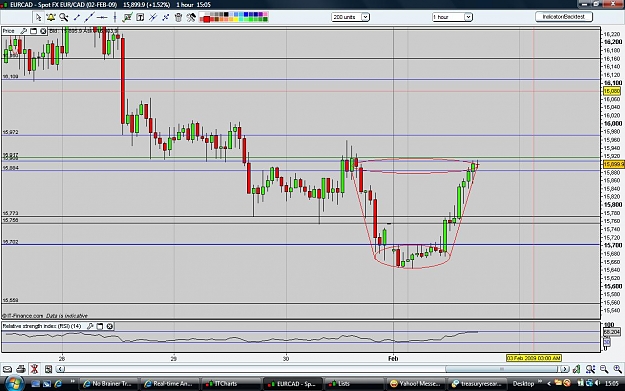Click Price panel window icon
This screenshot has width=625, height=391.
click(33, 31)
